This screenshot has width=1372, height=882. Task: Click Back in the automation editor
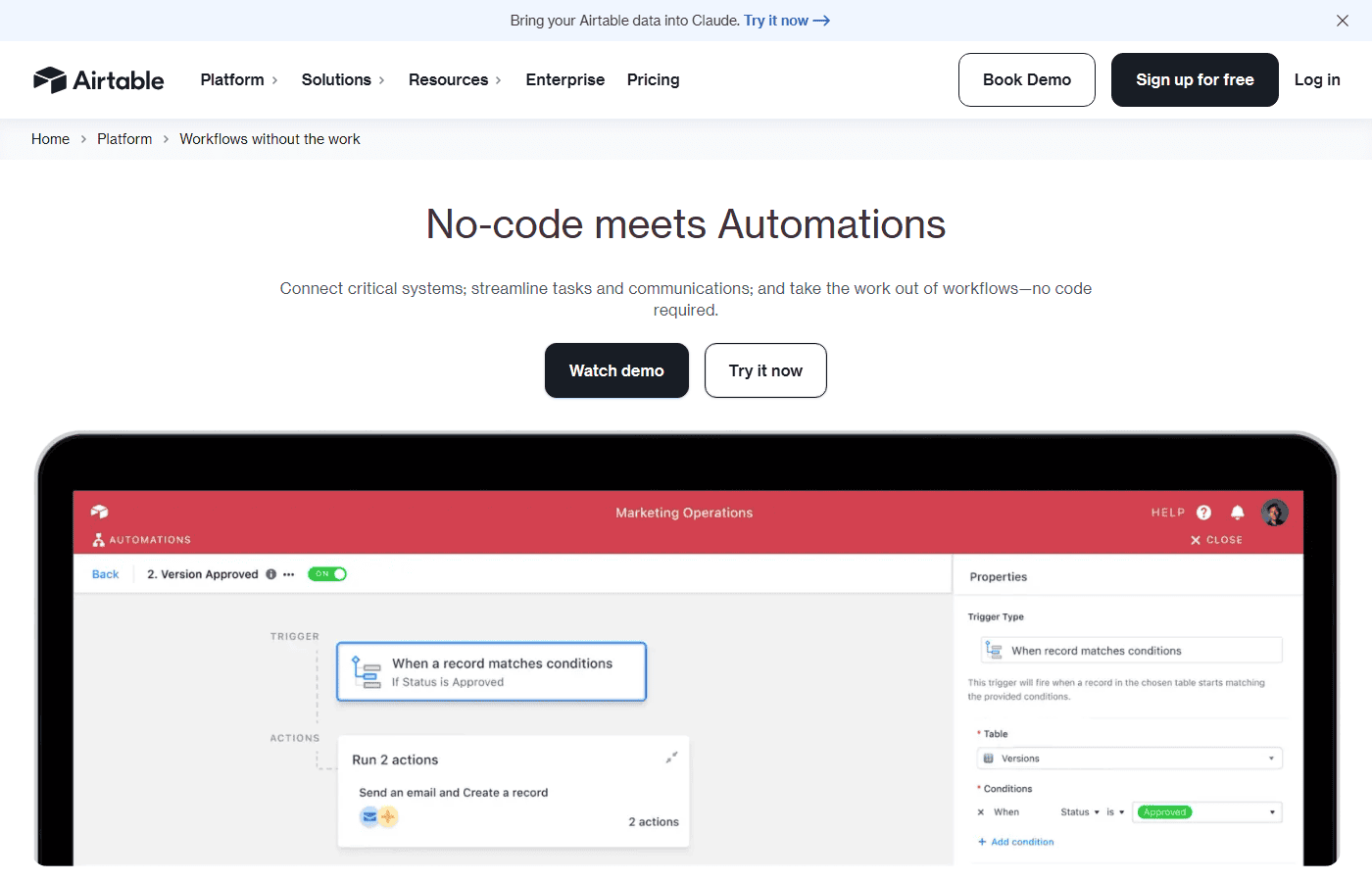point(106,574)
